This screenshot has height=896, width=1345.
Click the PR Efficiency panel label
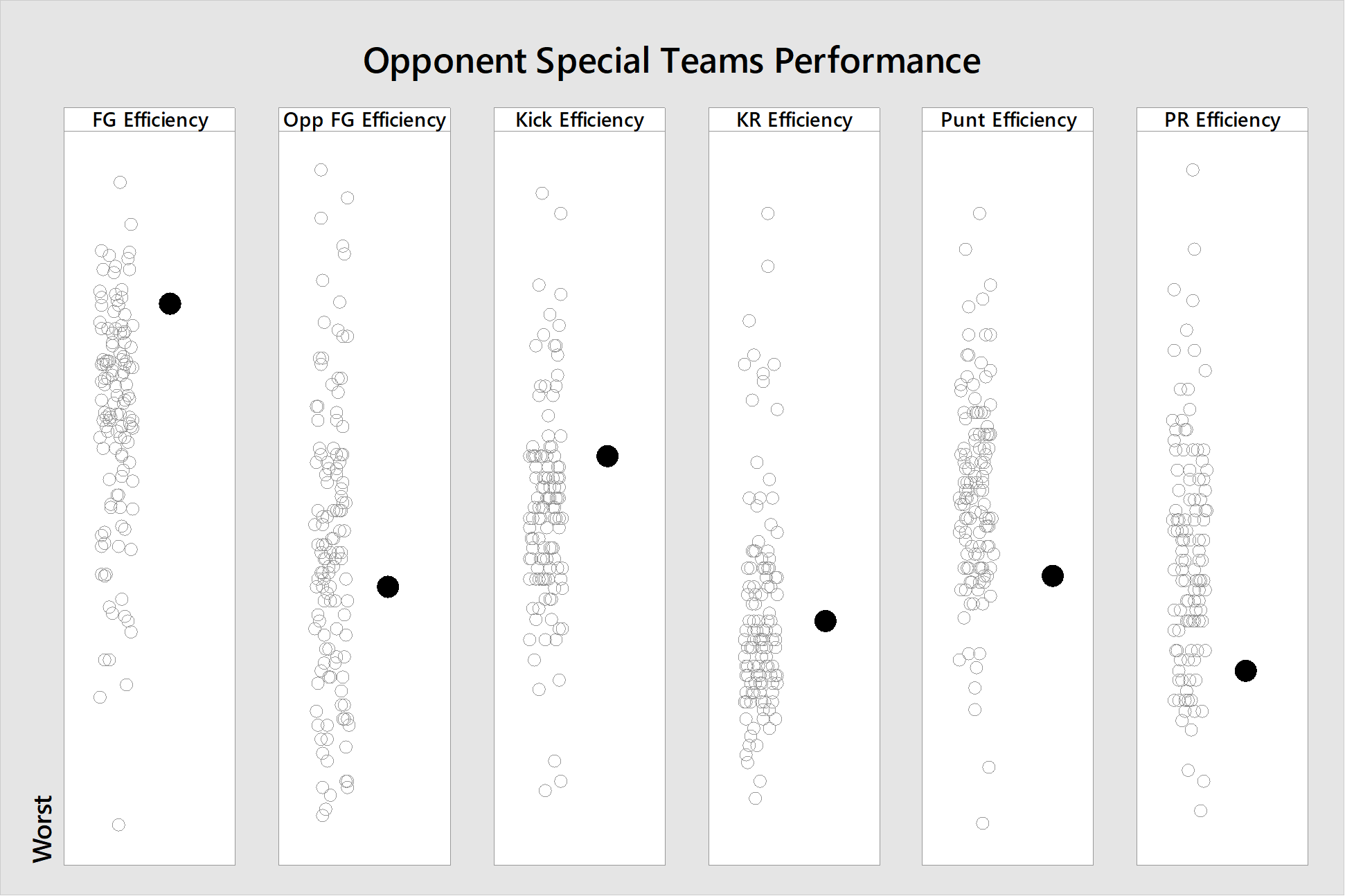[x=1222, y=120]
